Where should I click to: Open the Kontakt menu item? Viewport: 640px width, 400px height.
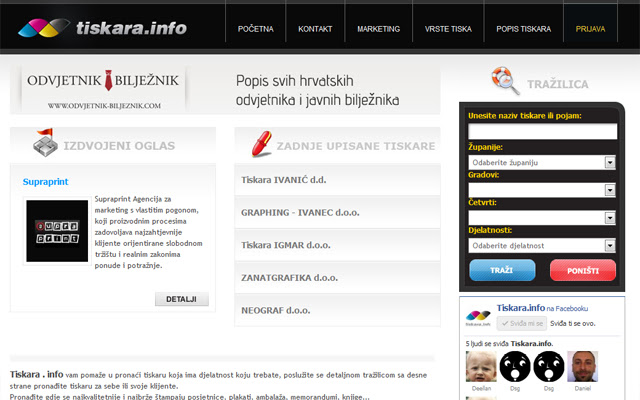(315, 29)
